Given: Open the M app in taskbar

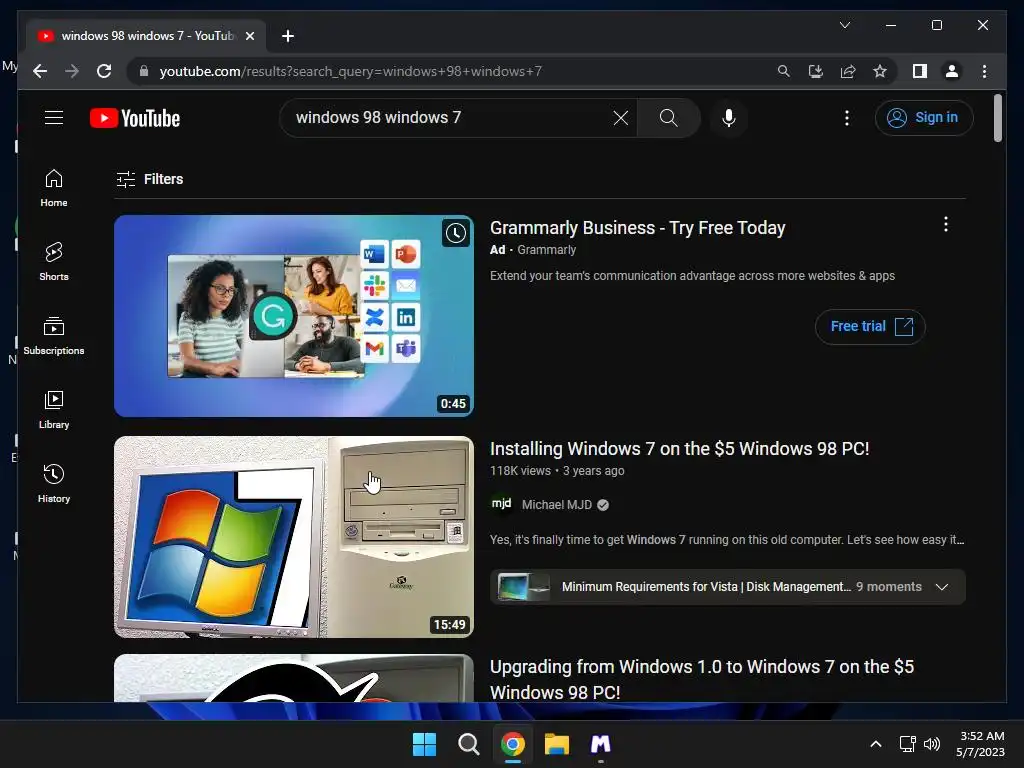Looking at the screenshot, I should coord(601,744).
